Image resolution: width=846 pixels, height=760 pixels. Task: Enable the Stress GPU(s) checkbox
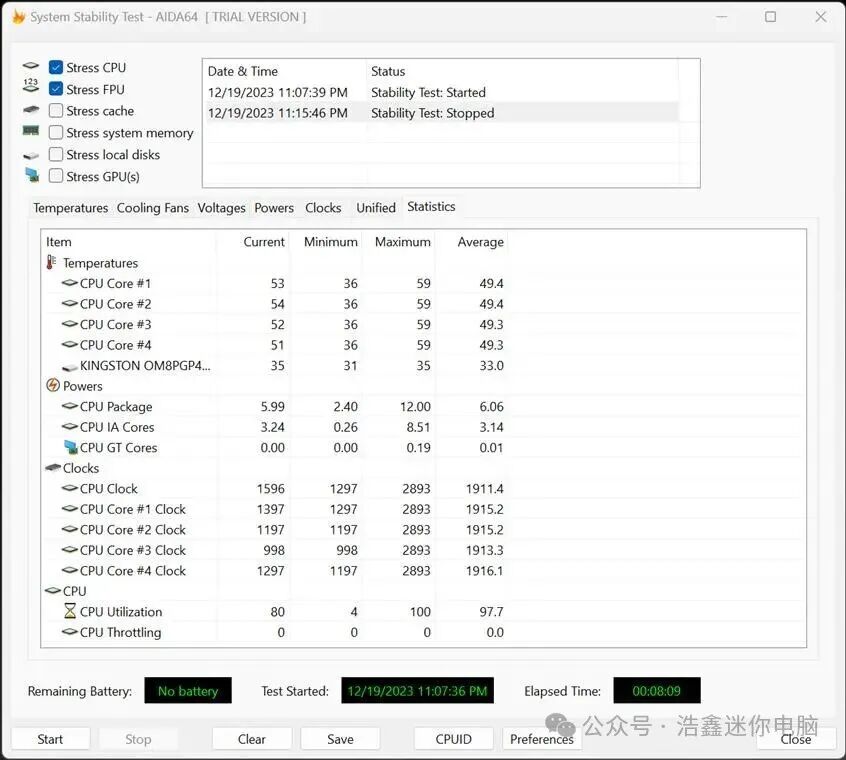point(56,176)
